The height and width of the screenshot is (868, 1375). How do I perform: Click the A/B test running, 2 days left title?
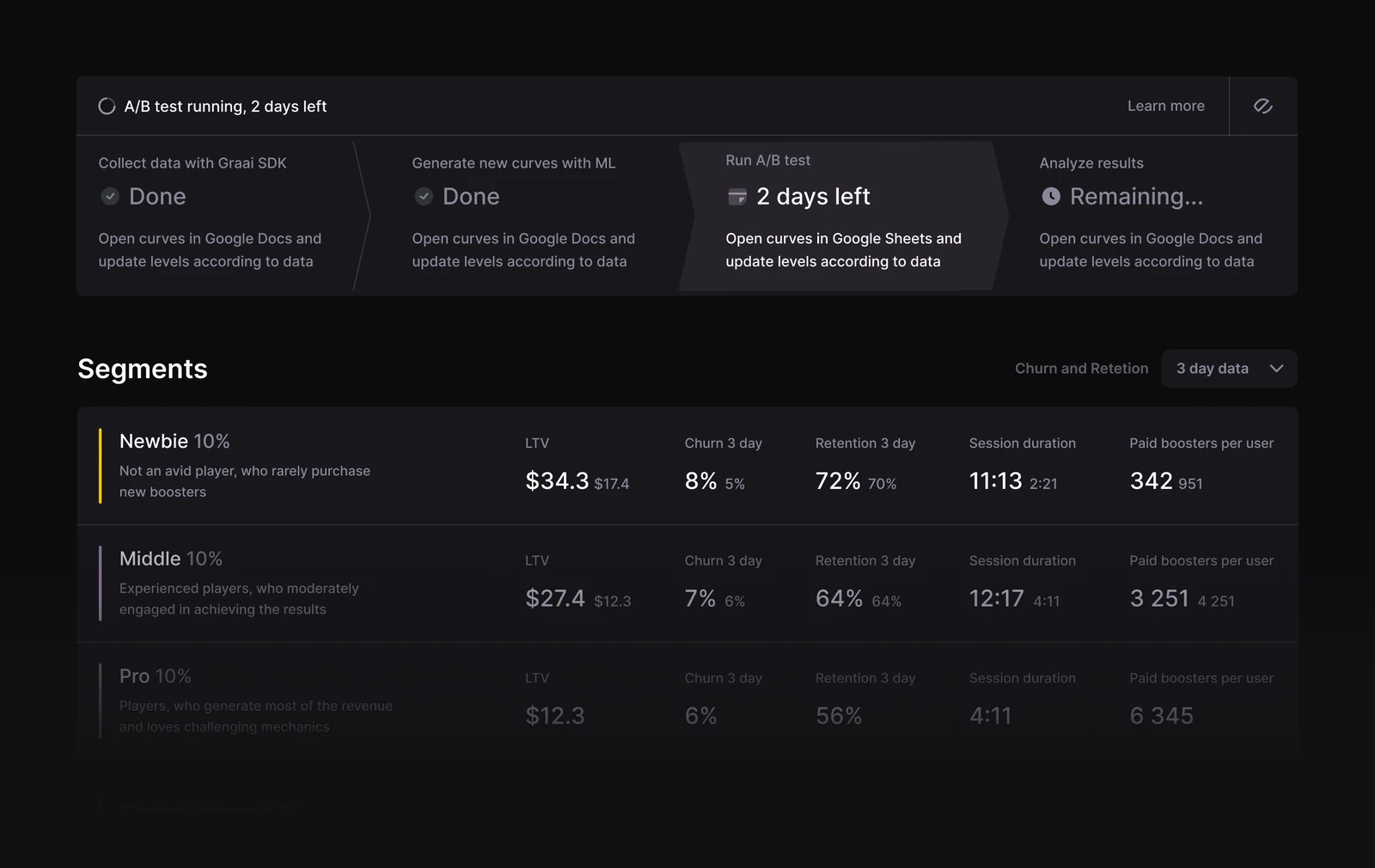(x=225, y=107)
